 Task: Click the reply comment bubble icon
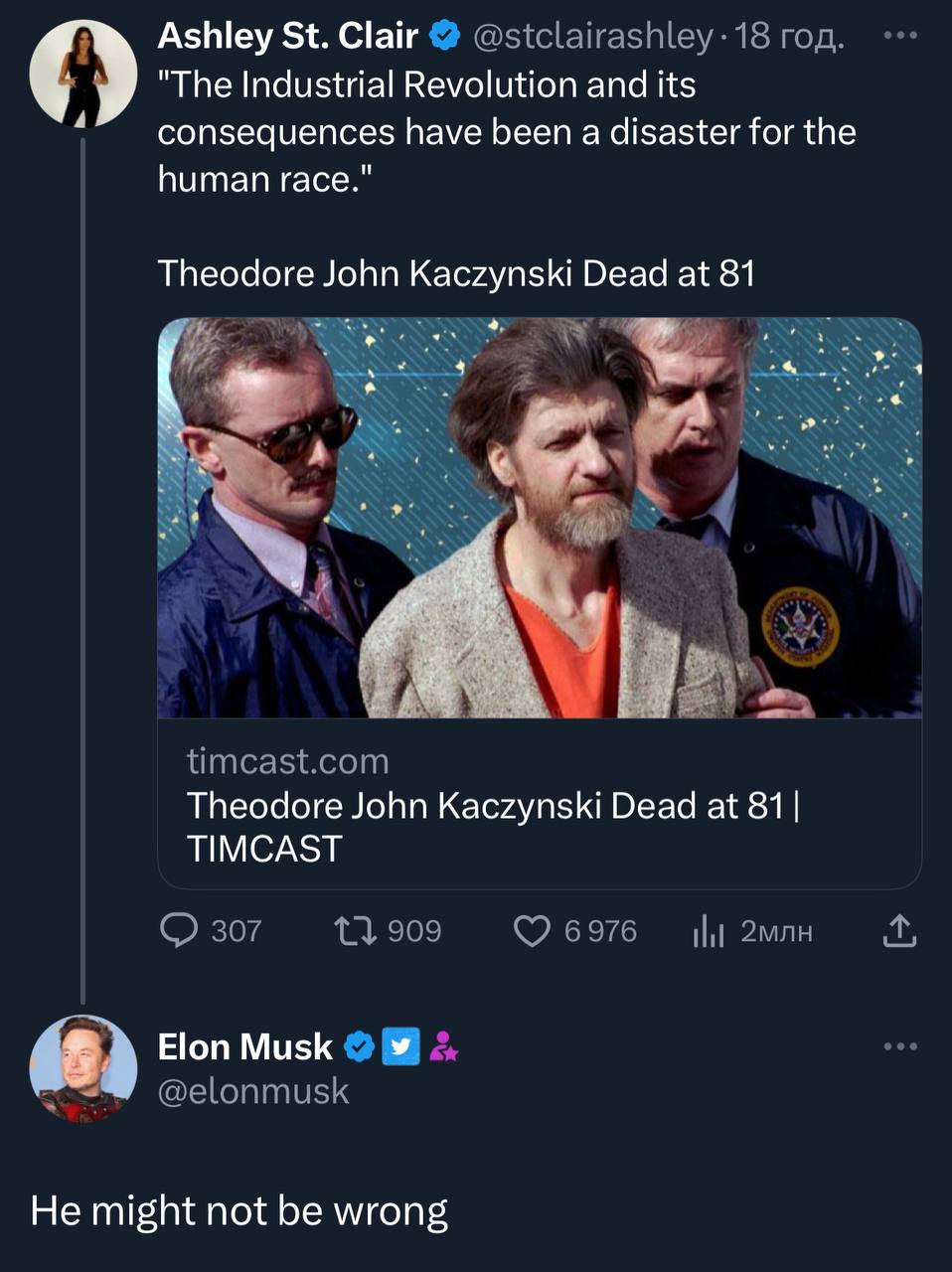[x=179, y=931]
